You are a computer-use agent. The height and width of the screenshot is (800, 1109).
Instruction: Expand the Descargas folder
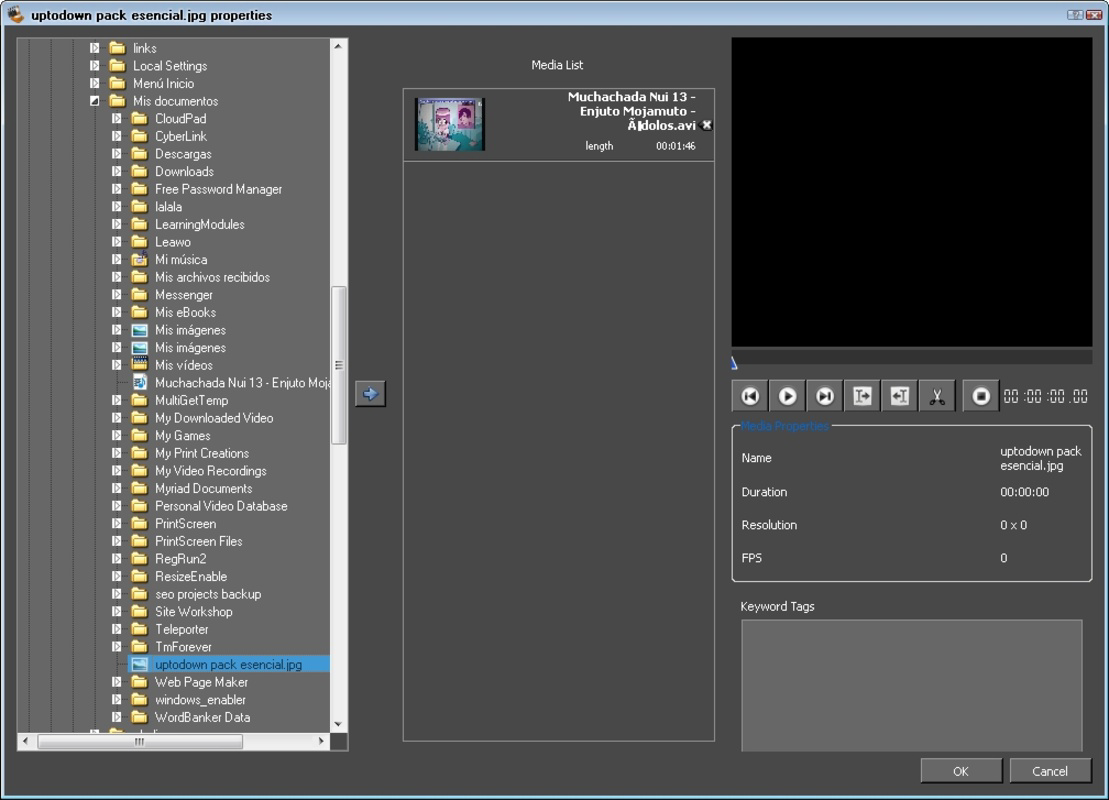(117, 154)
